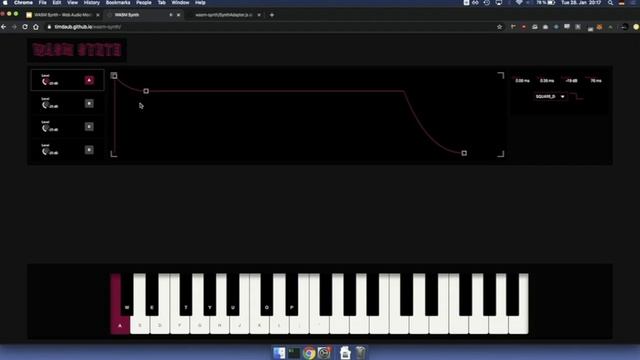Open a new Chrome tab
The width and height of the screenshot is (640, 360).
point(272,15)
